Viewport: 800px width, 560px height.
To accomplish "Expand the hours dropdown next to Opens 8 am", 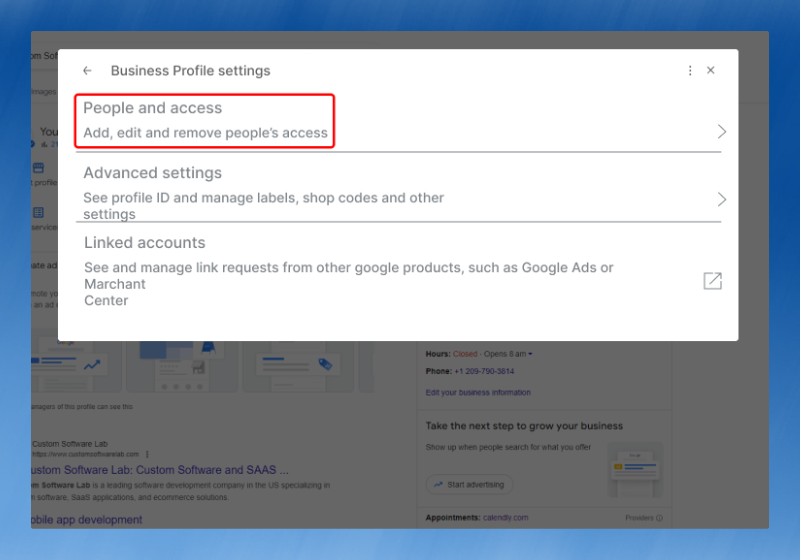I will 530,354.
